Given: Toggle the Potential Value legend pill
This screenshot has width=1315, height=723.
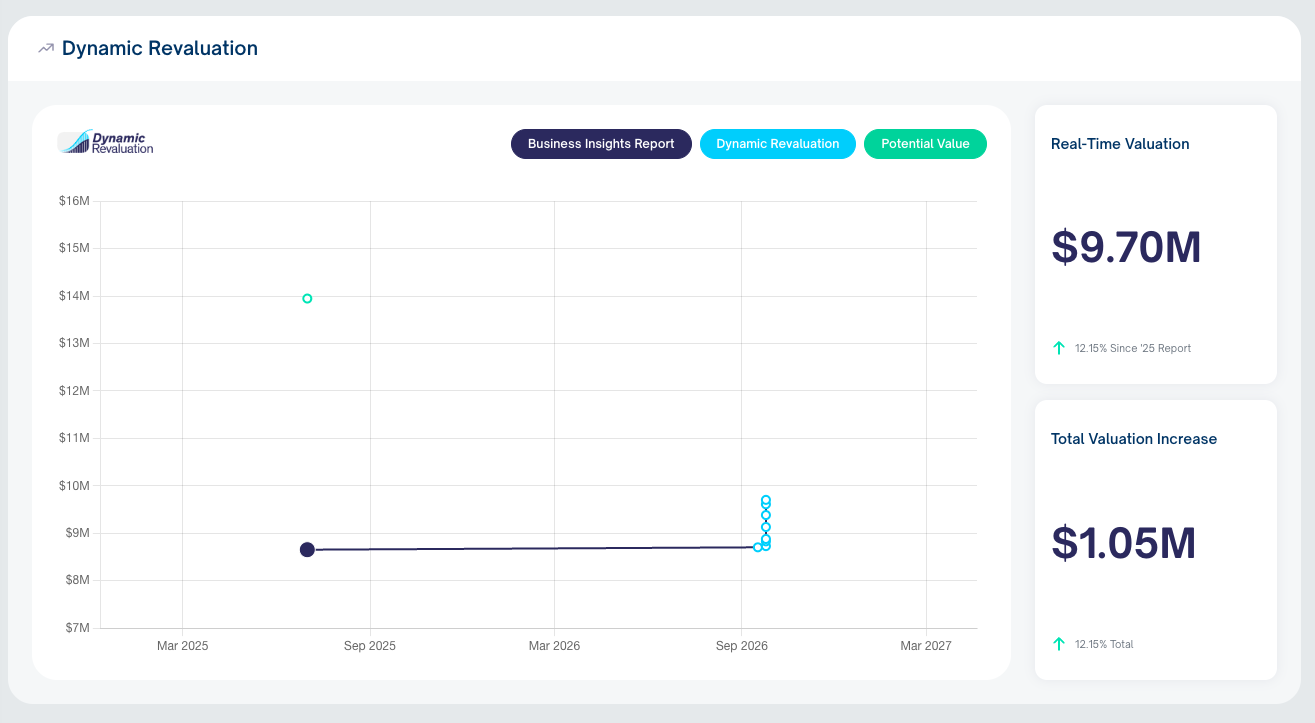Looking at the screenshot, I should pyautogui.click(x=925, y=144).
